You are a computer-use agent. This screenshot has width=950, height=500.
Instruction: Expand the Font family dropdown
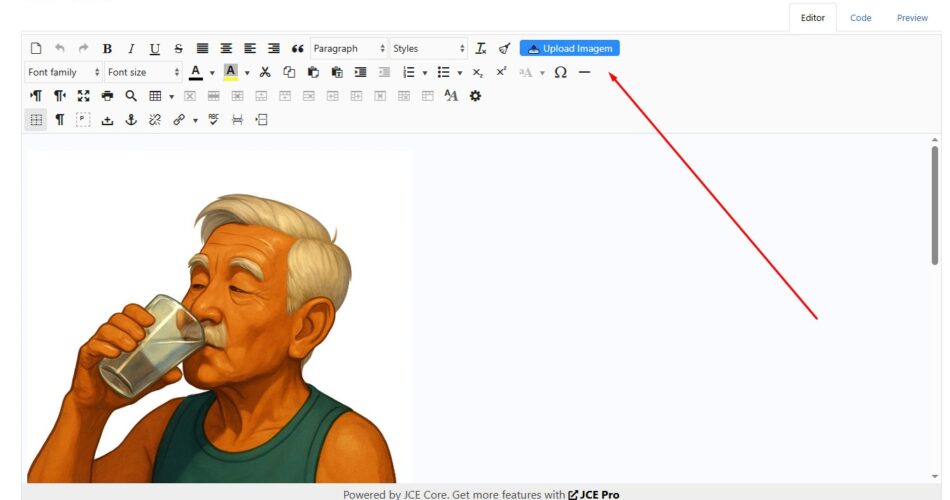[63, 72]
